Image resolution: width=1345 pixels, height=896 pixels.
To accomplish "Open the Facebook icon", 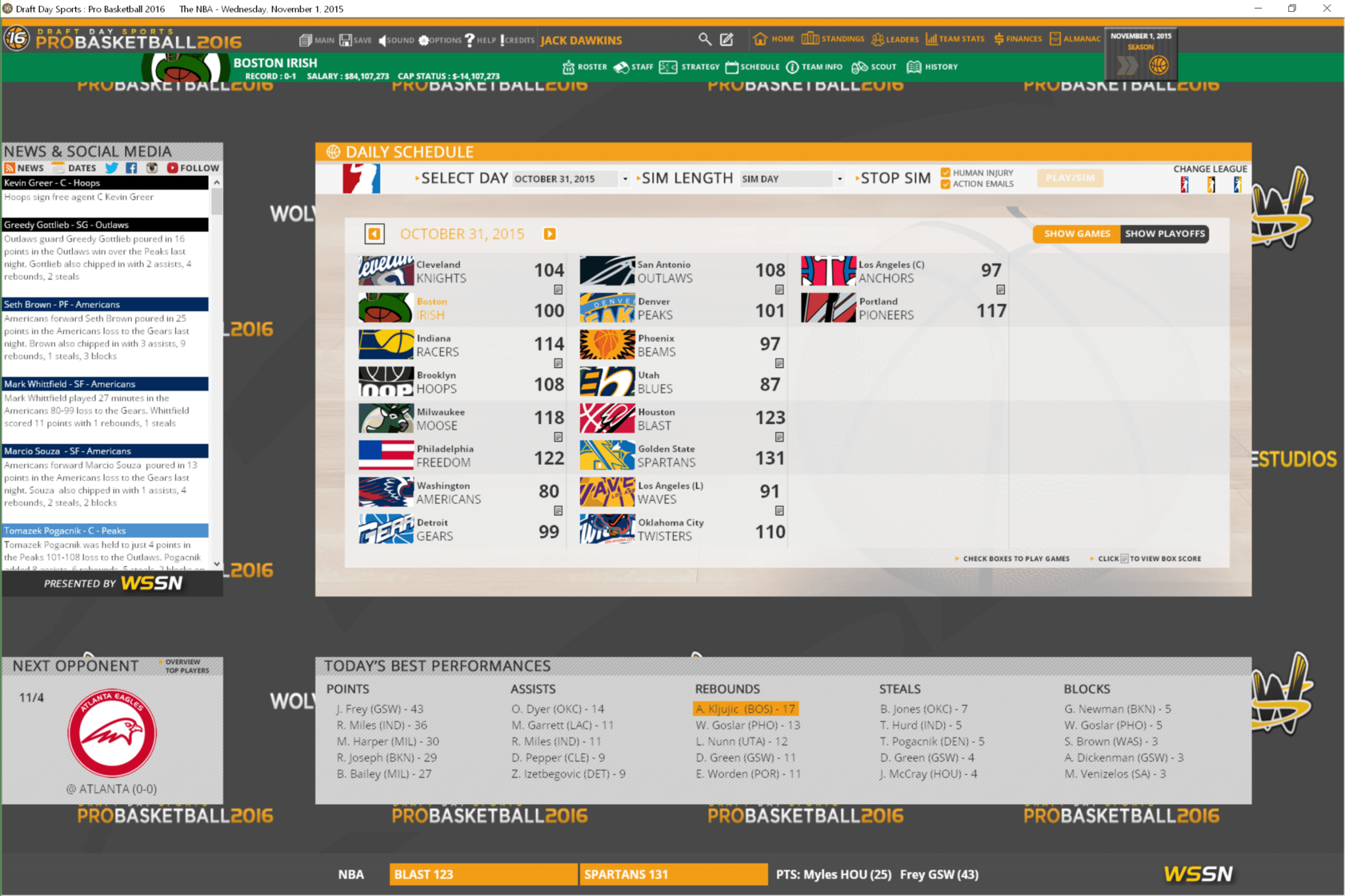I will pos(131,168).
